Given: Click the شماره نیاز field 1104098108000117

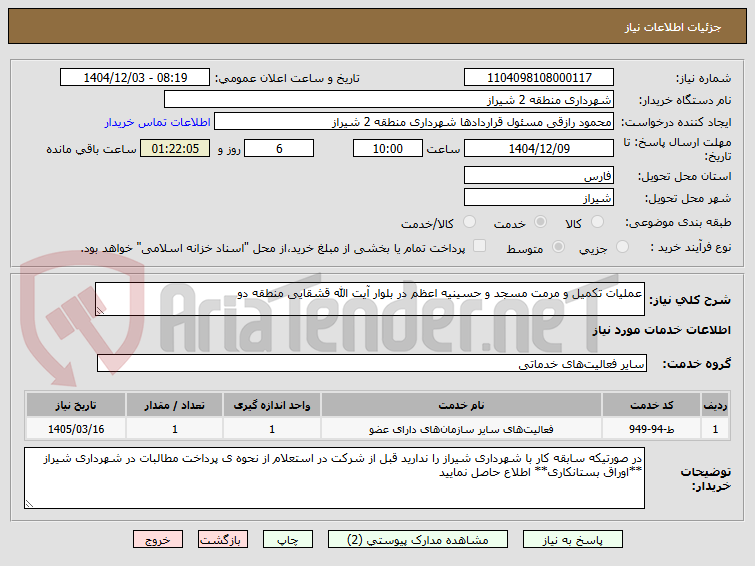Looking at the screenshot, I should [539, 78].
